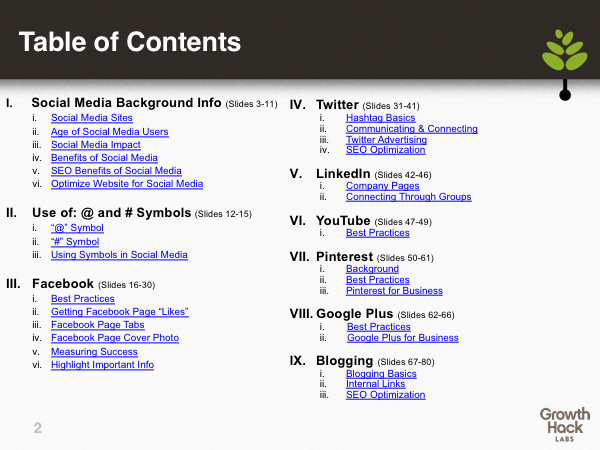Click the "Blogging" section heading
The width and height of the screenshot is (600, 450).
344,361
